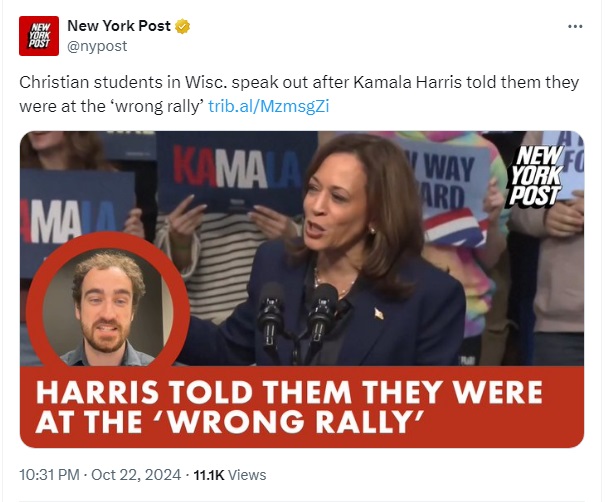The height and width of the screenshot is (502, 605).
Task: Click the KAMALA sign in the image
Action: [x=236, y=171]
